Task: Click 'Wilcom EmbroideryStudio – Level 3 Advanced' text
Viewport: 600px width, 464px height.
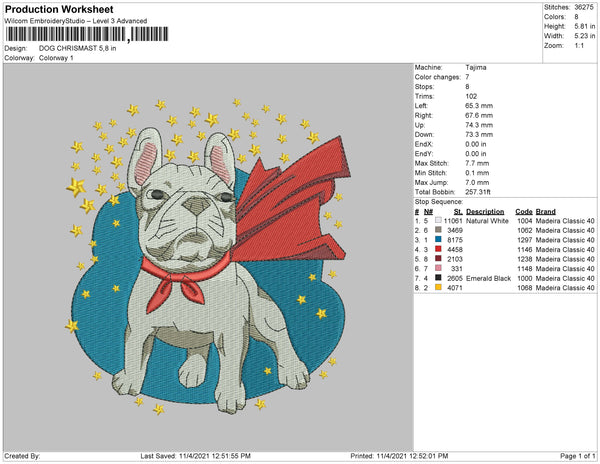Action: coord(76,21)
